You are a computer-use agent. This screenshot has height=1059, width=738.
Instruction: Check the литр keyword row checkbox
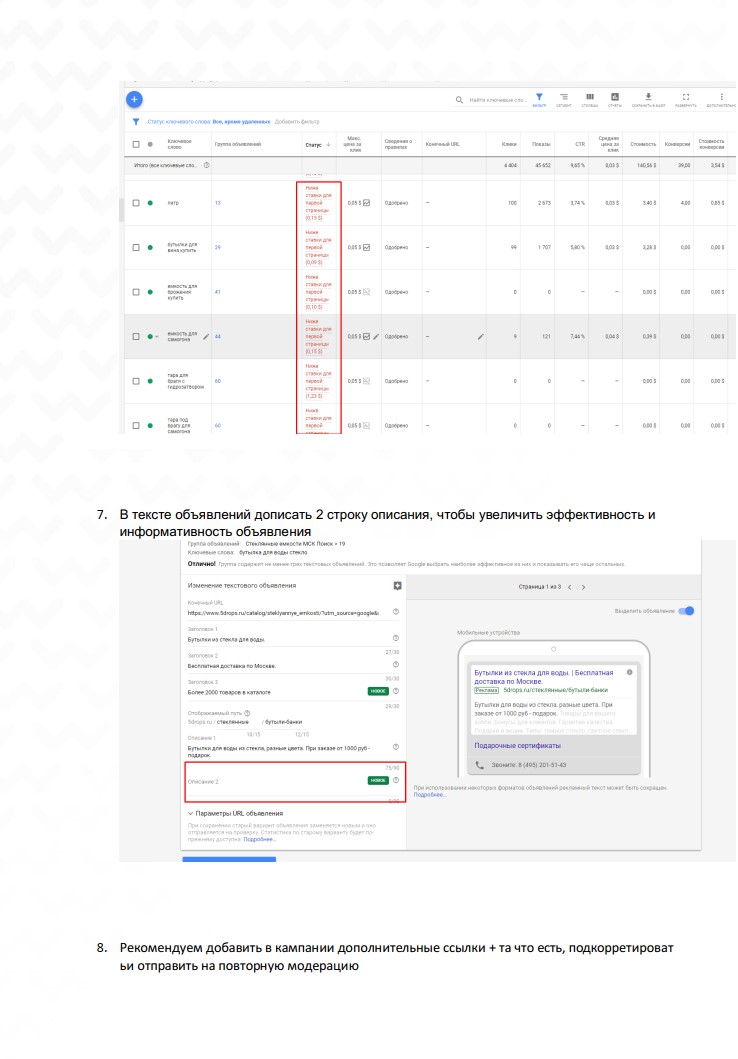pos(136,203)
